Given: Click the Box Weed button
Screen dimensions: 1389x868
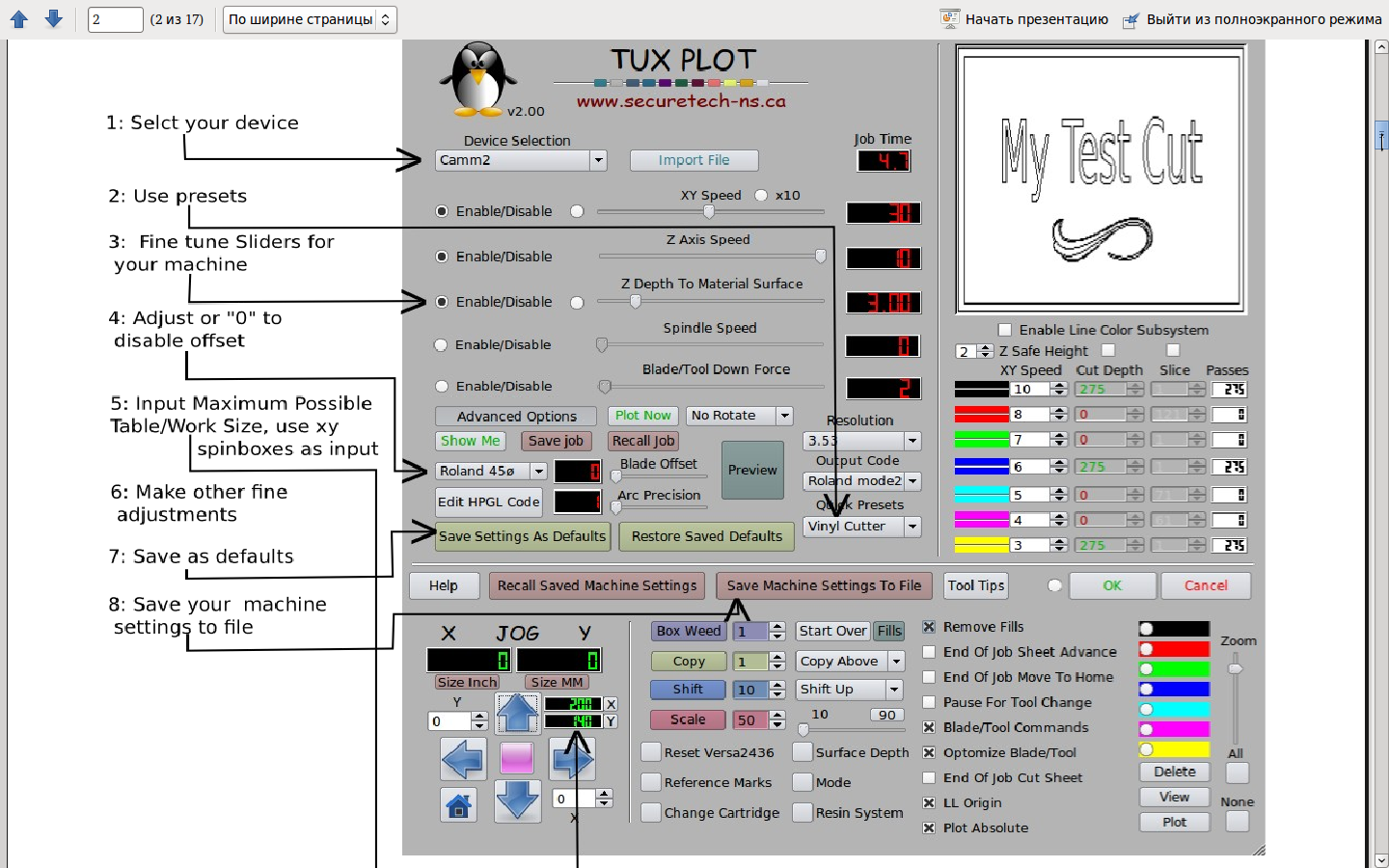Looking at the screenshot, I should tap(689, 631).
